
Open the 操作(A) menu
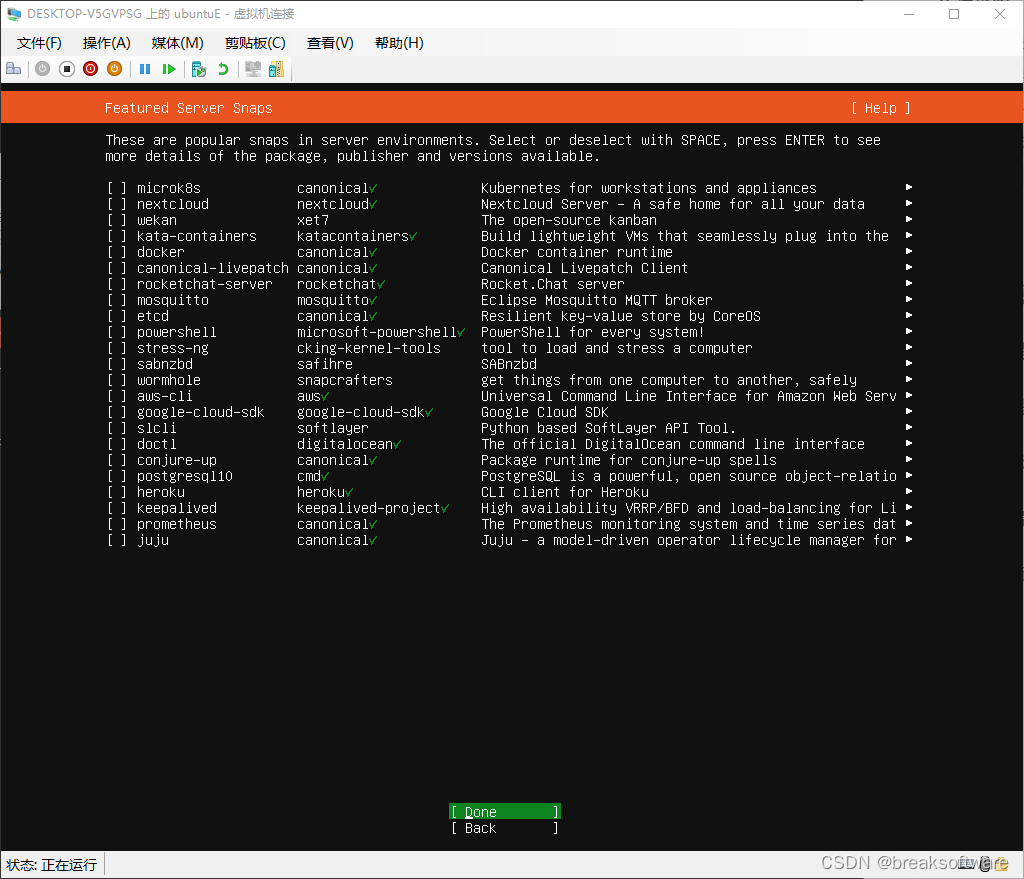[106, 43]
